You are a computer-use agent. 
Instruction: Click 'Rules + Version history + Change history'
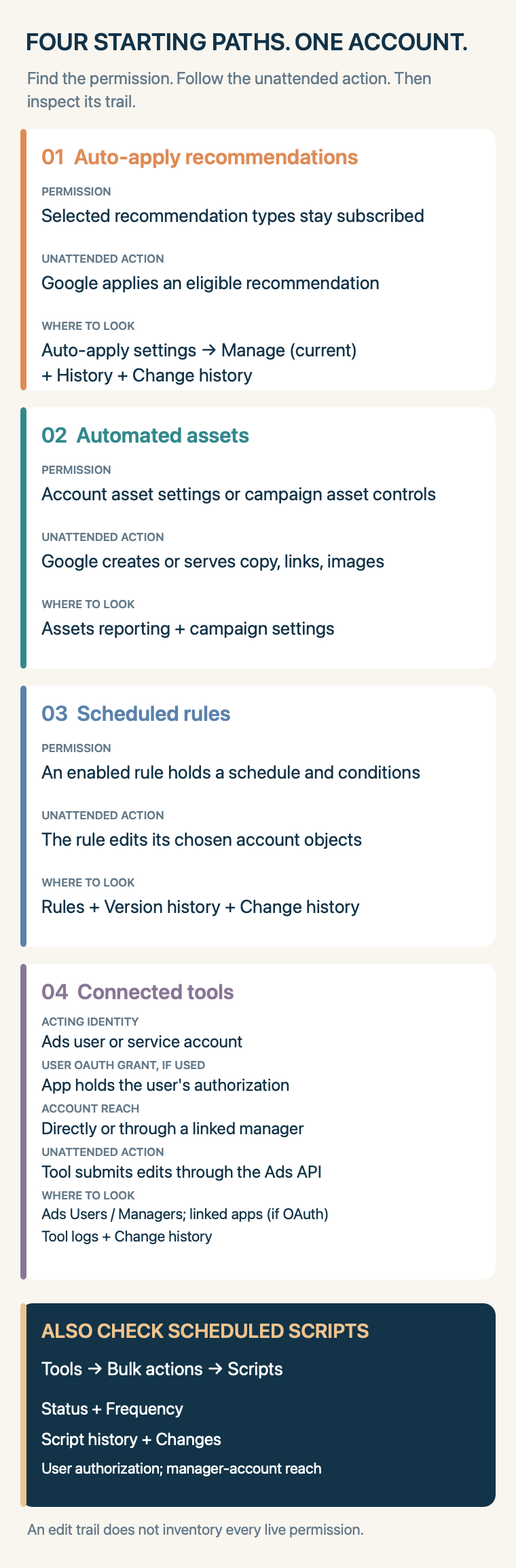tap(200, 907)
